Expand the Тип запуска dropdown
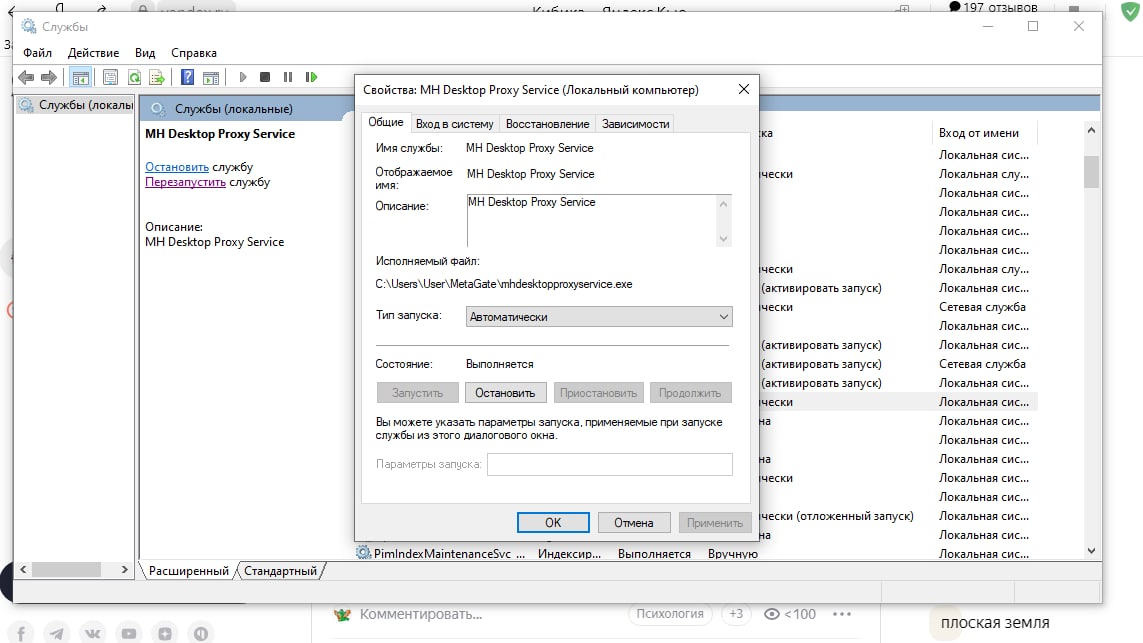1143x643 pixels. pos(598,316)
